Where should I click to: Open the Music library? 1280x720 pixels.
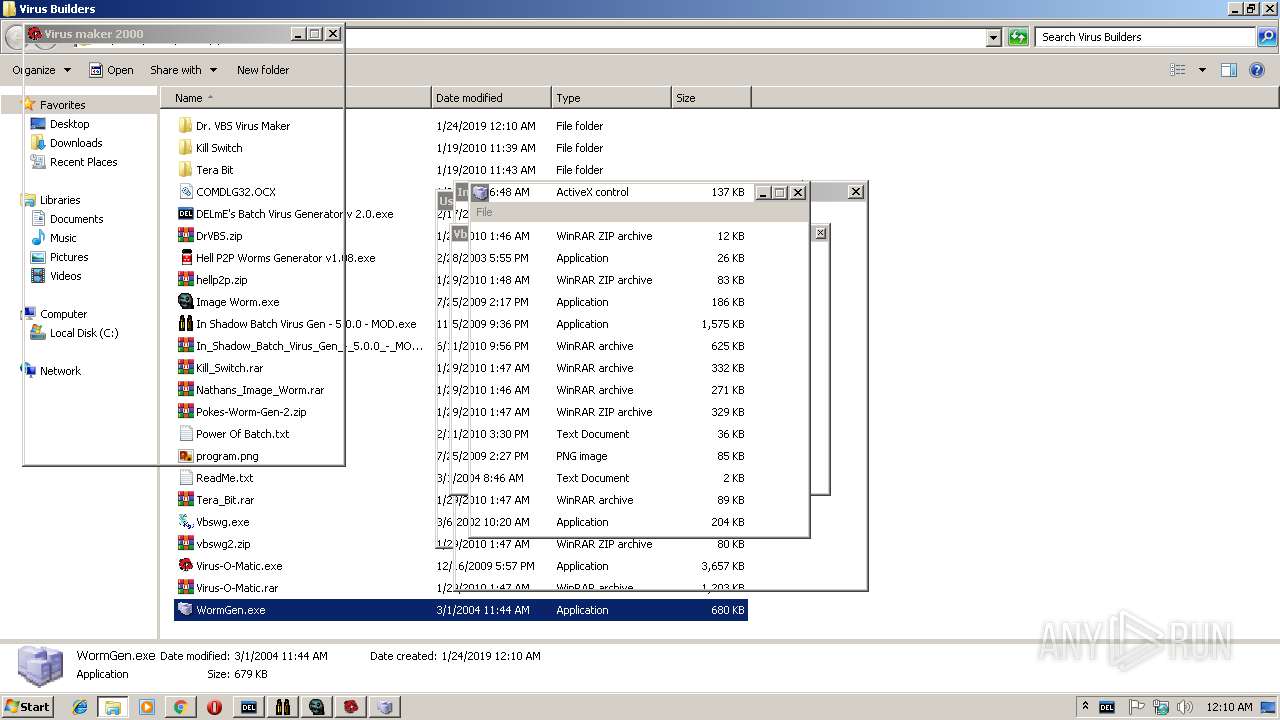(63, 238)
